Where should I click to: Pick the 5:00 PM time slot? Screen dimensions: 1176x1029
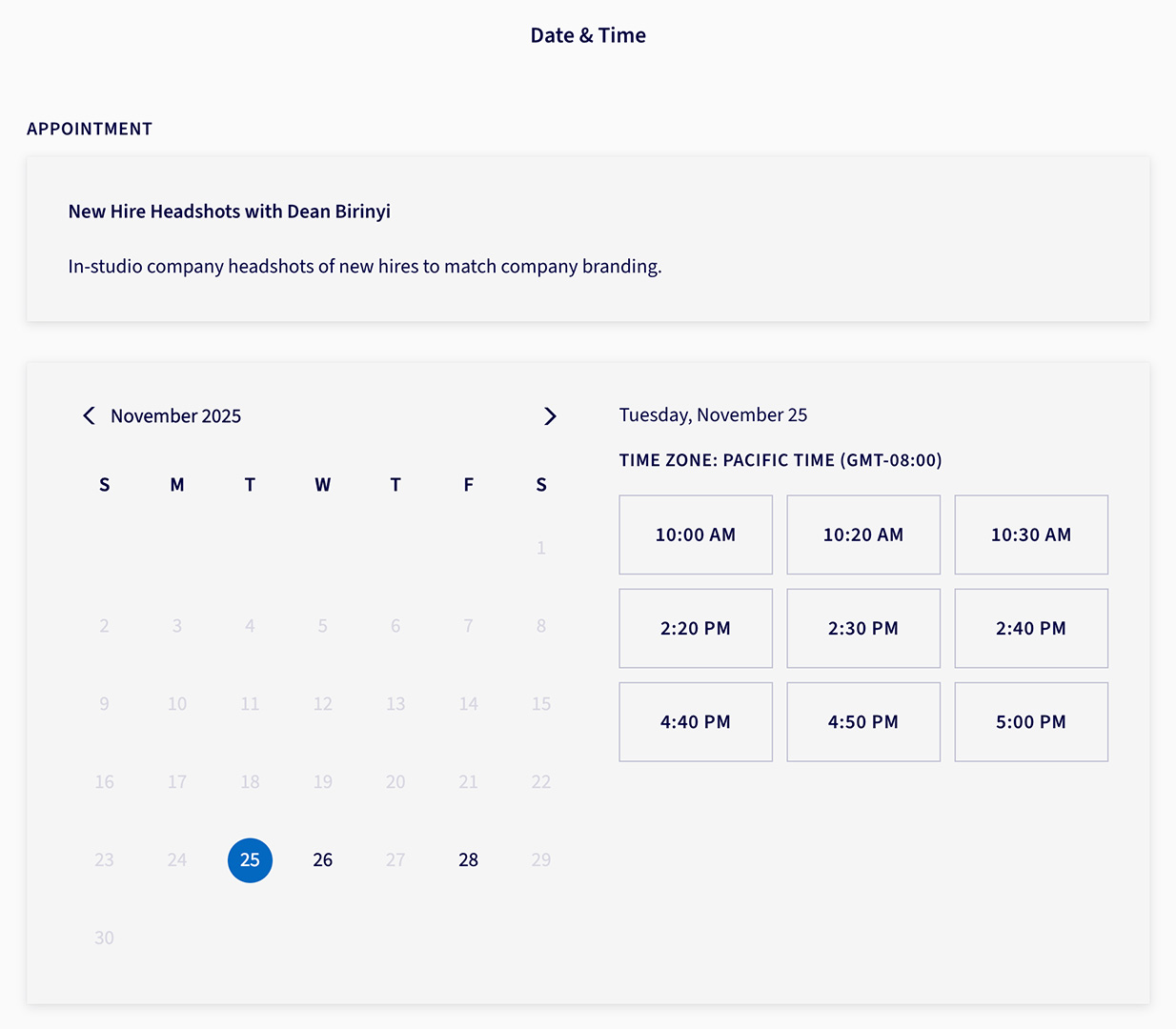point(1030,721)
